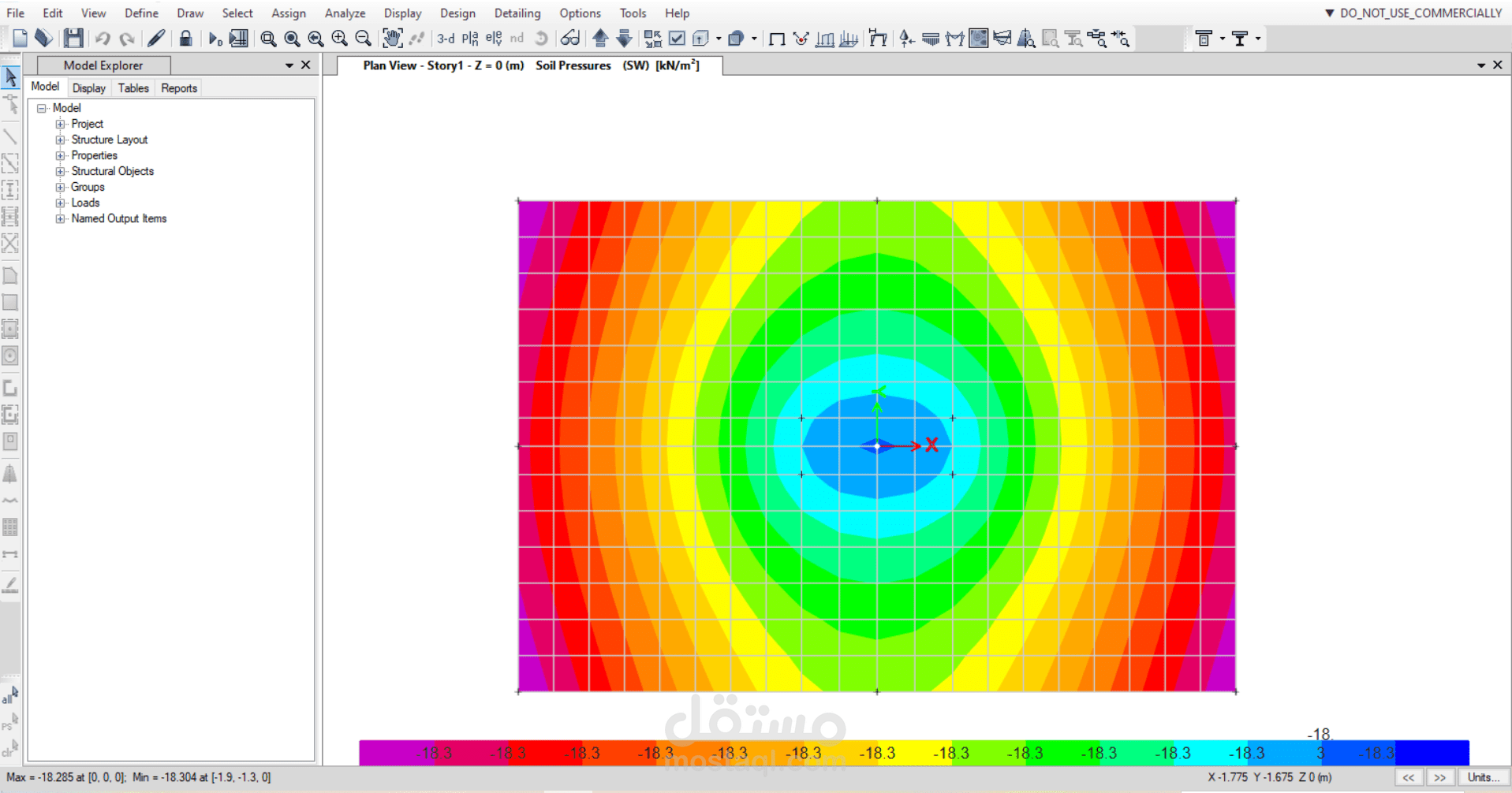This screenshot has height=793, width=1512.
Task: Open the plan view window dropdown arrow
Action: tap(1481, 65)
